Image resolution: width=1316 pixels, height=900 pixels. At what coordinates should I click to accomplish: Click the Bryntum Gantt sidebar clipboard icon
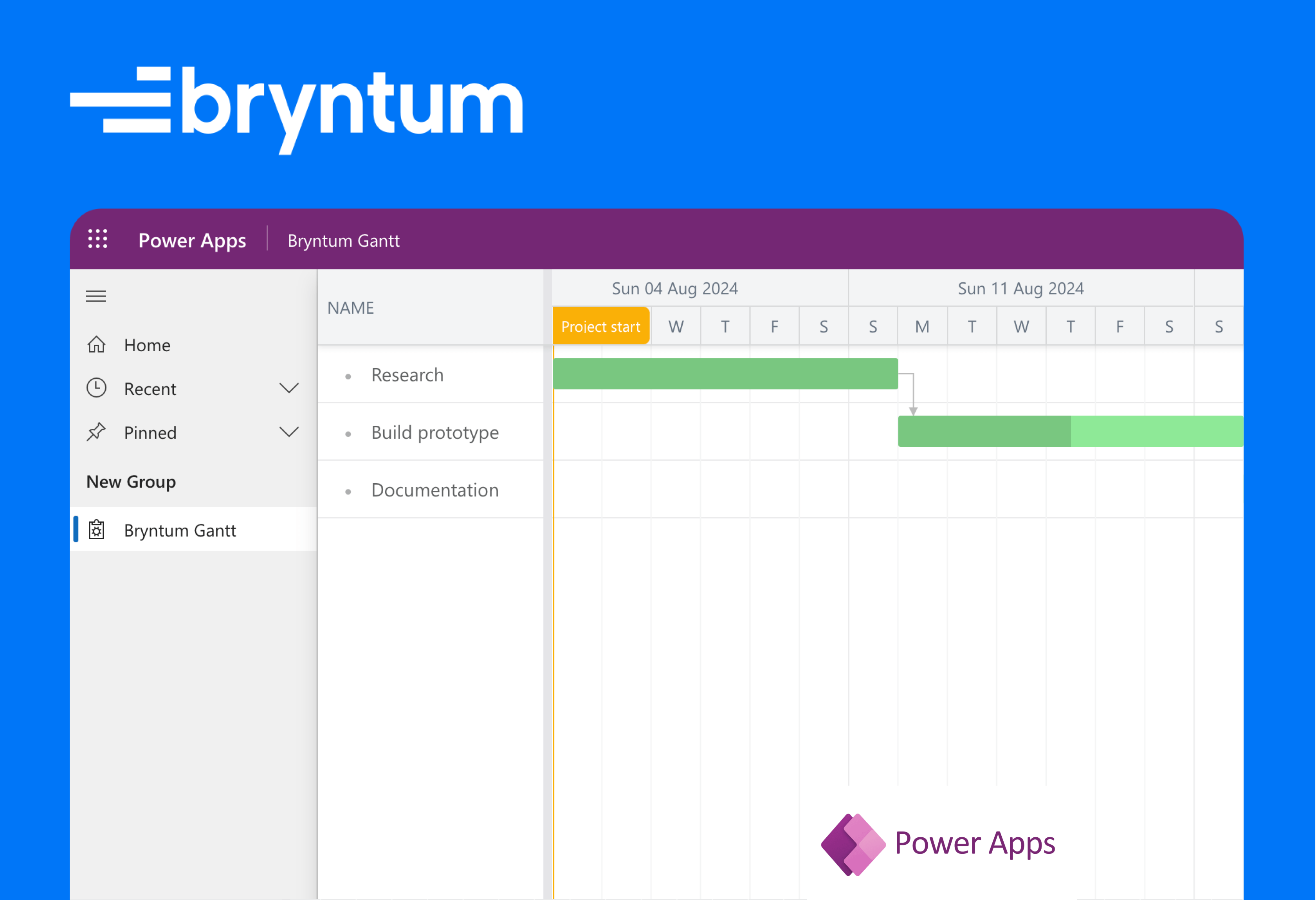click(96, 530)
